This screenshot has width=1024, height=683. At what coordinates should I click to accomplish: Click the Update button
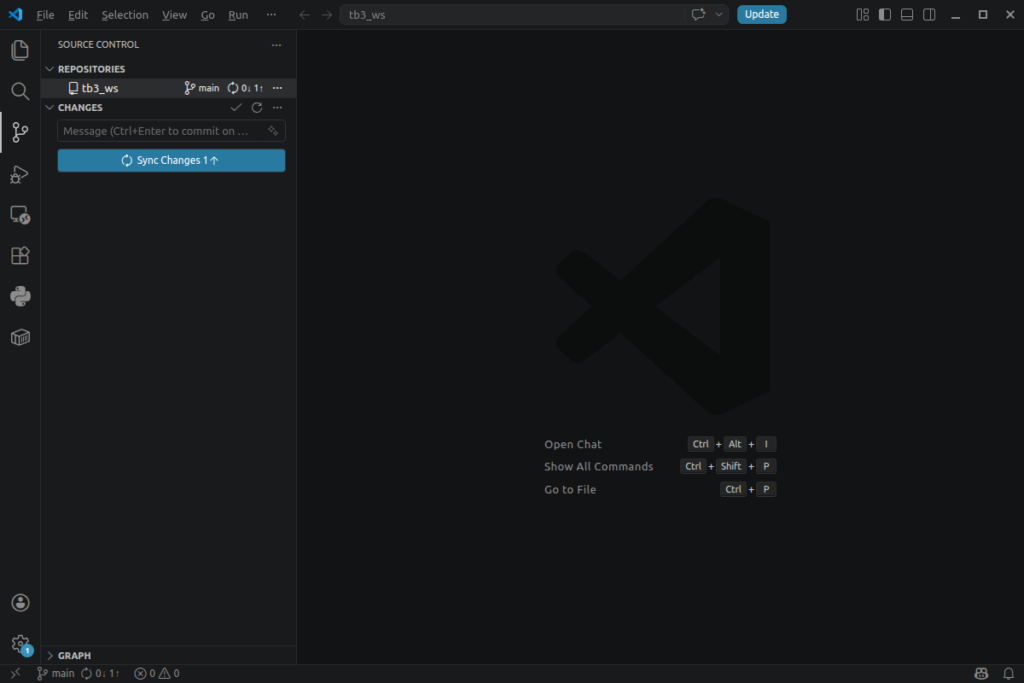[x=761, y=14]
